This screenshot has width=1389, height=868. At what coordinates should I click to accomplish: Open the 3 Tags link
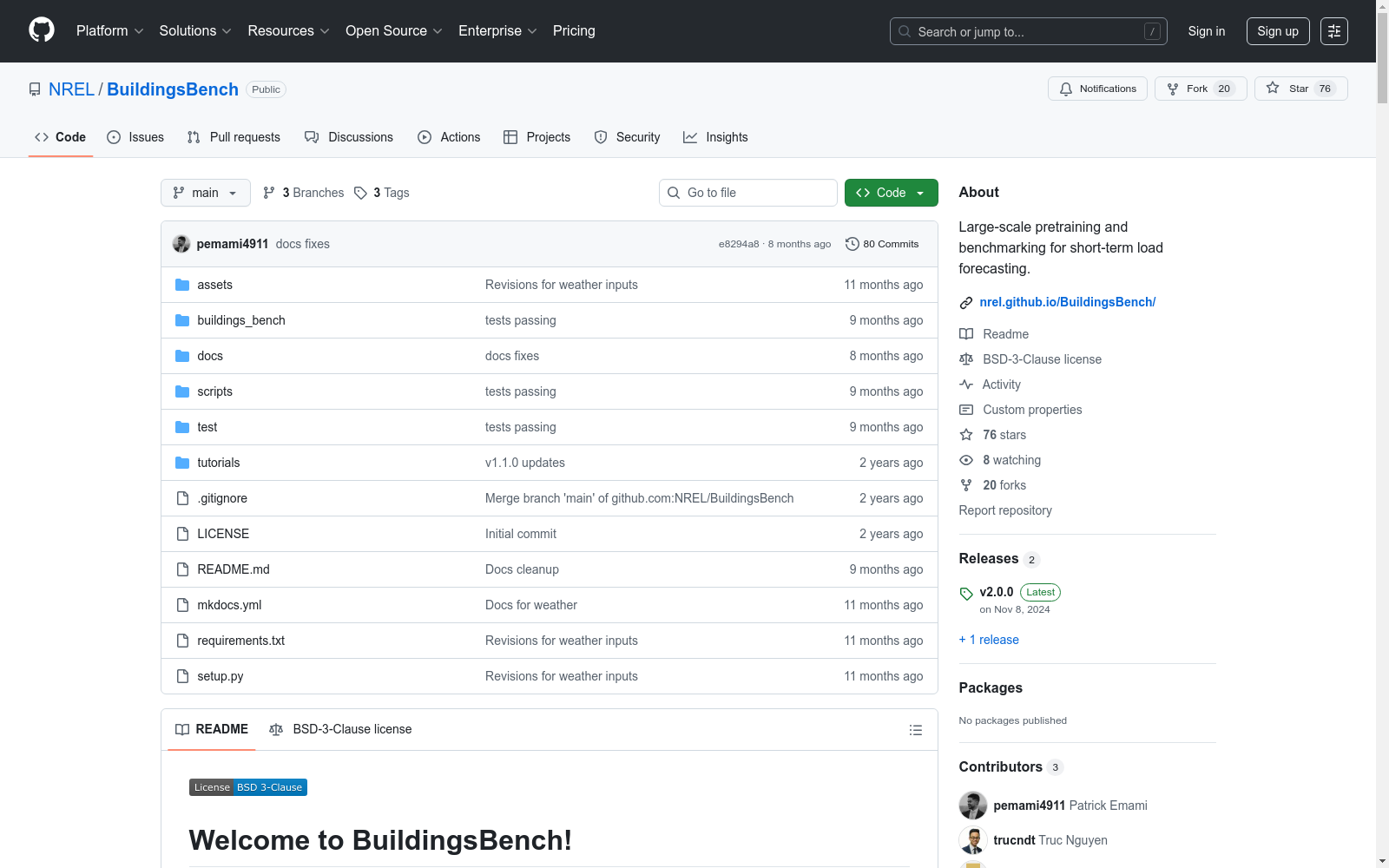pyautogui.click(x=382, y=193)
